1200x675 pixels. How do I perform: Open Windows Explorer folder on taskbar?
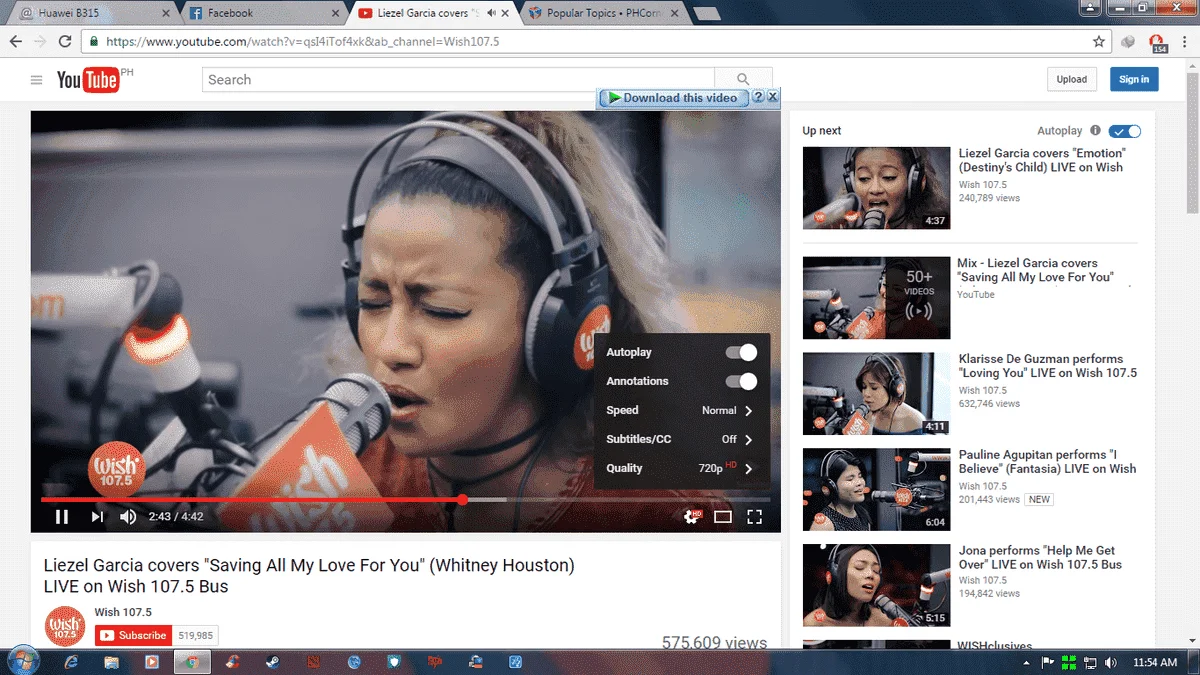112,662
